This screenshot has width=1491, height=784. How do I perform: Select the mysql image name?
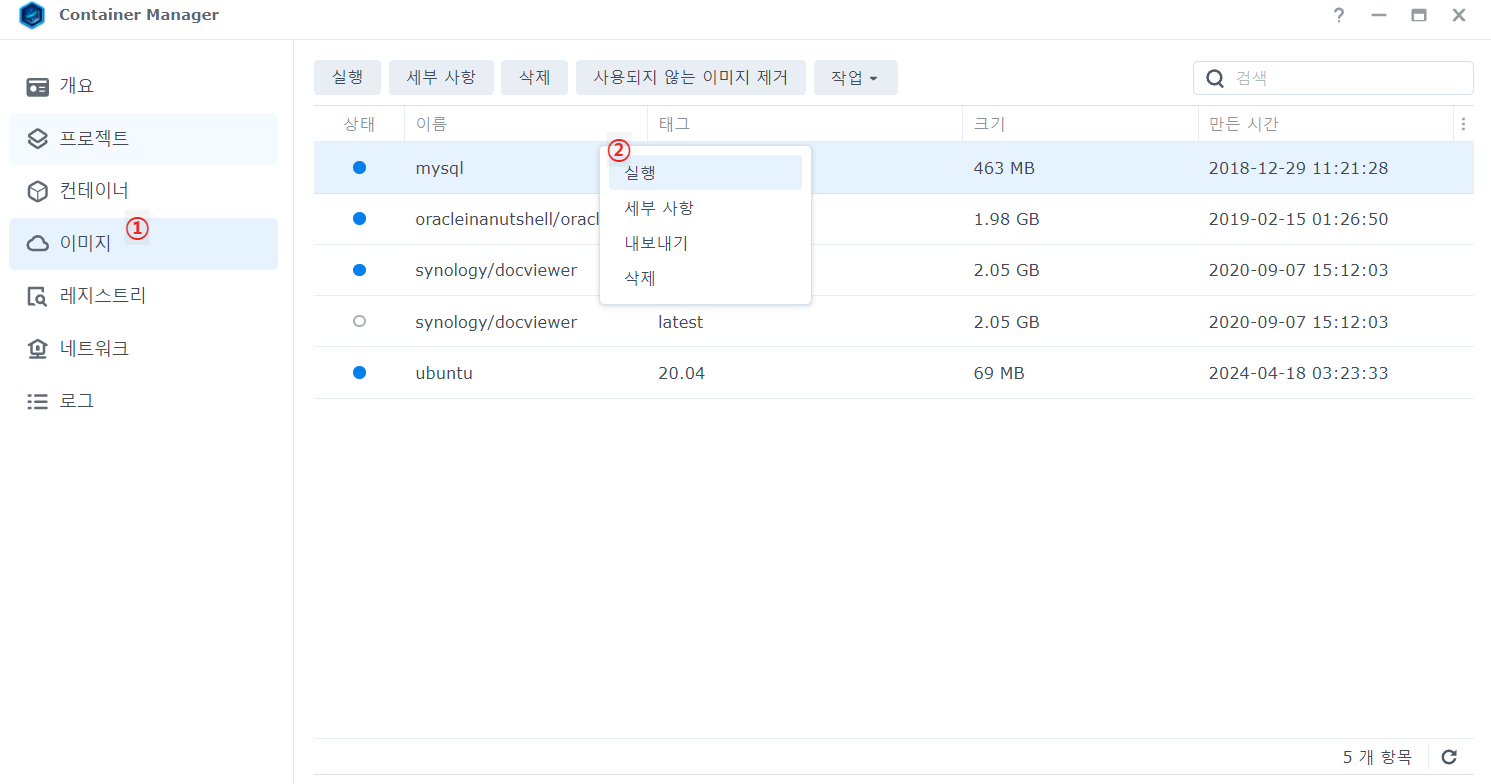(439, 168)
